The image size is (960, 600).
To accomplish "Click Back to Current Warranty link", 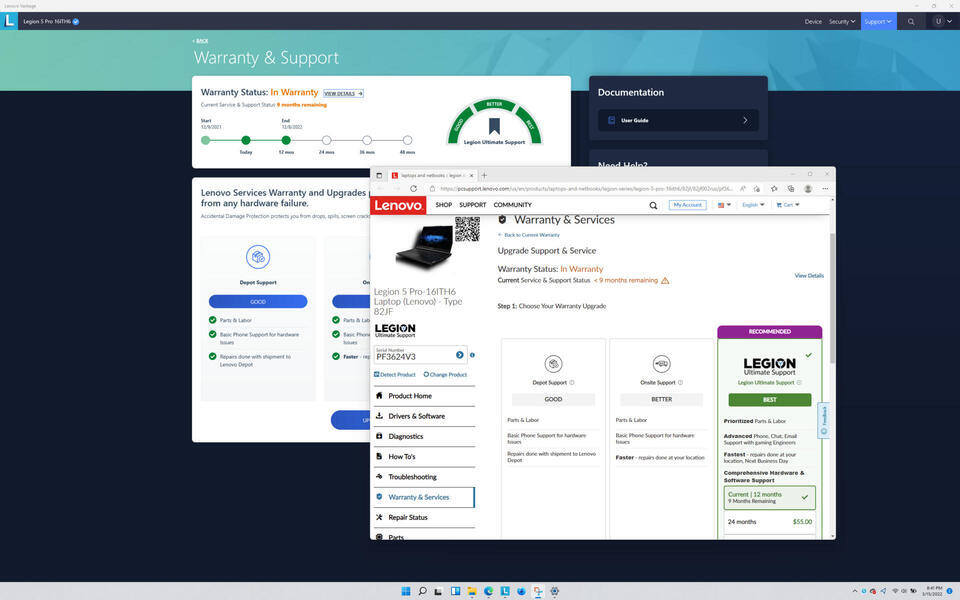I will (x=529, y=235).
